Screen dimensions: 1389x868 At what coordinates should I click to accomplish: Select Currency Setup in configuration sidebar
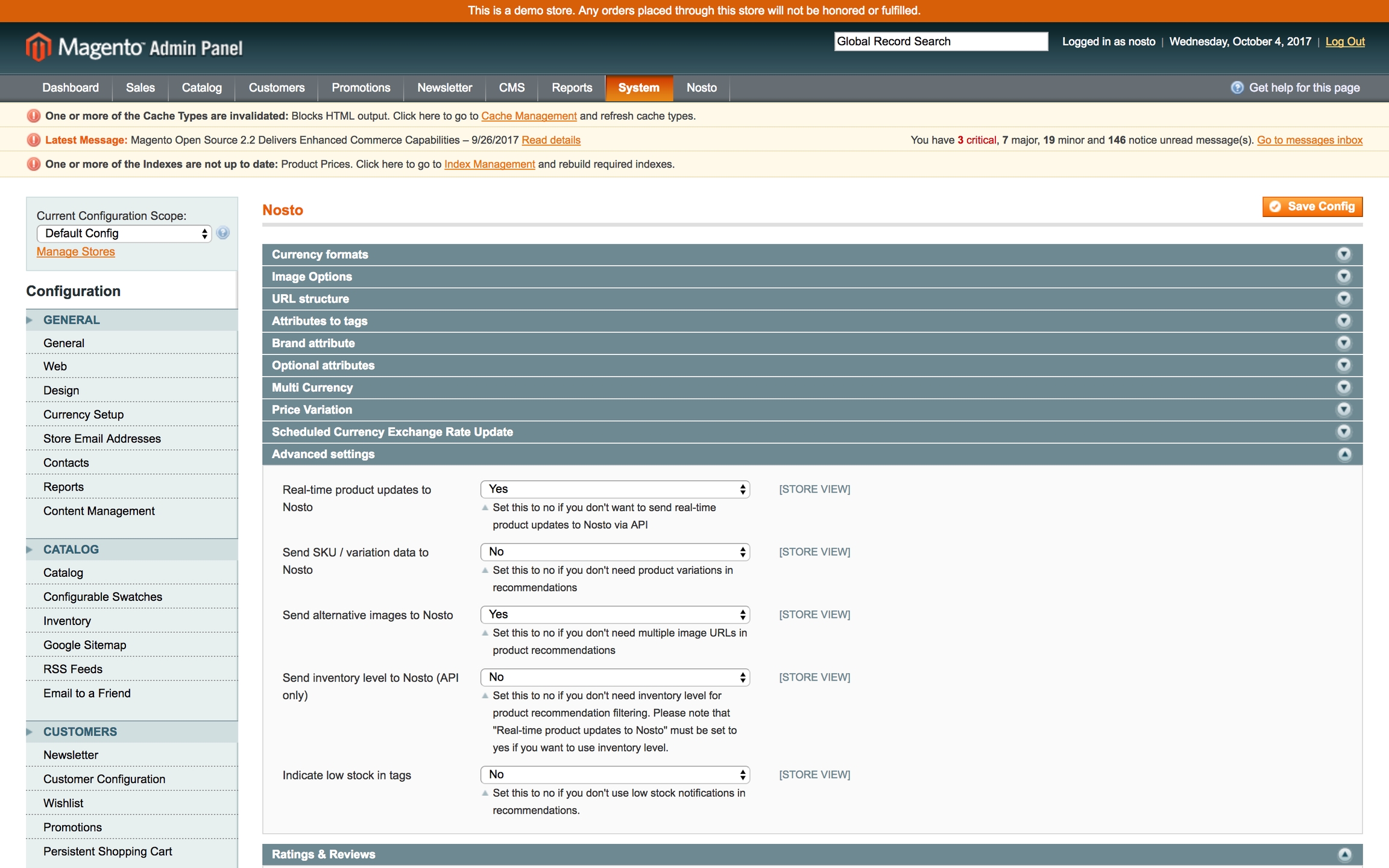[83, 415]
